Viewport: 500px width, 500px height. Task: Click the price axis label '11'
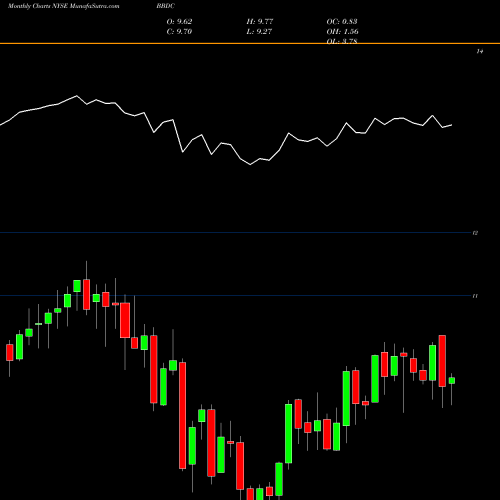pyautogui.click(x=476, y=296)
